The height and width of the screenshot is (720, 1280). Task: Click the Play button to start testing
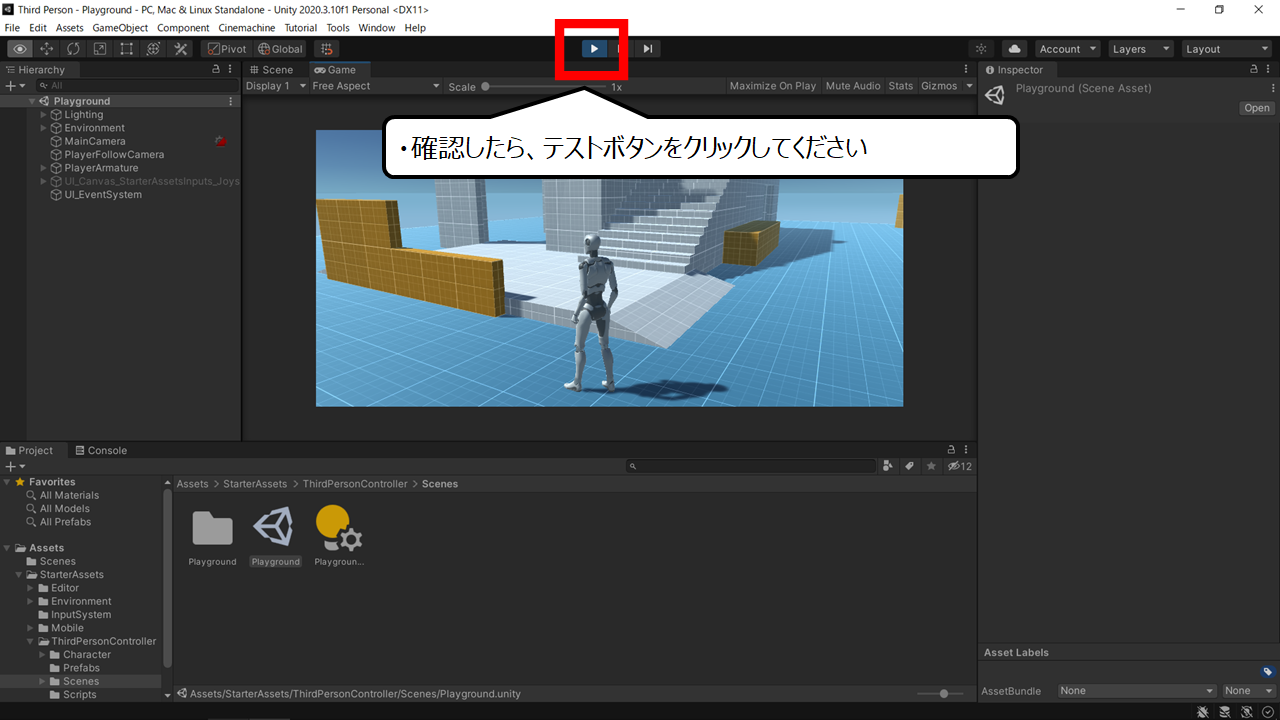[594, 49]
